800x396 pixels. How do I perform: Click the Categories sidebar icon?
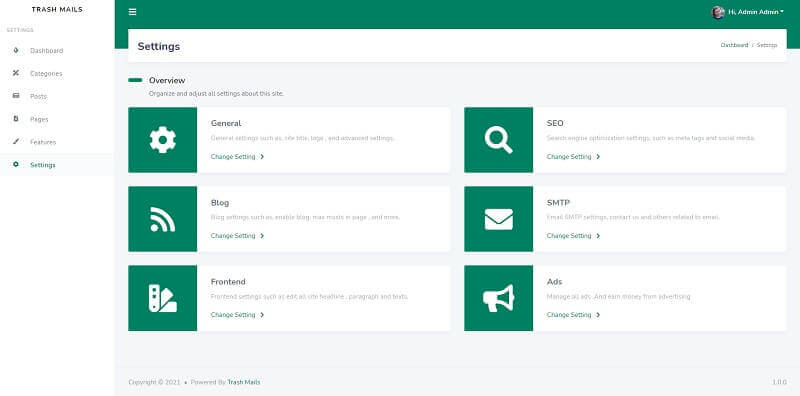pos(16,73)
